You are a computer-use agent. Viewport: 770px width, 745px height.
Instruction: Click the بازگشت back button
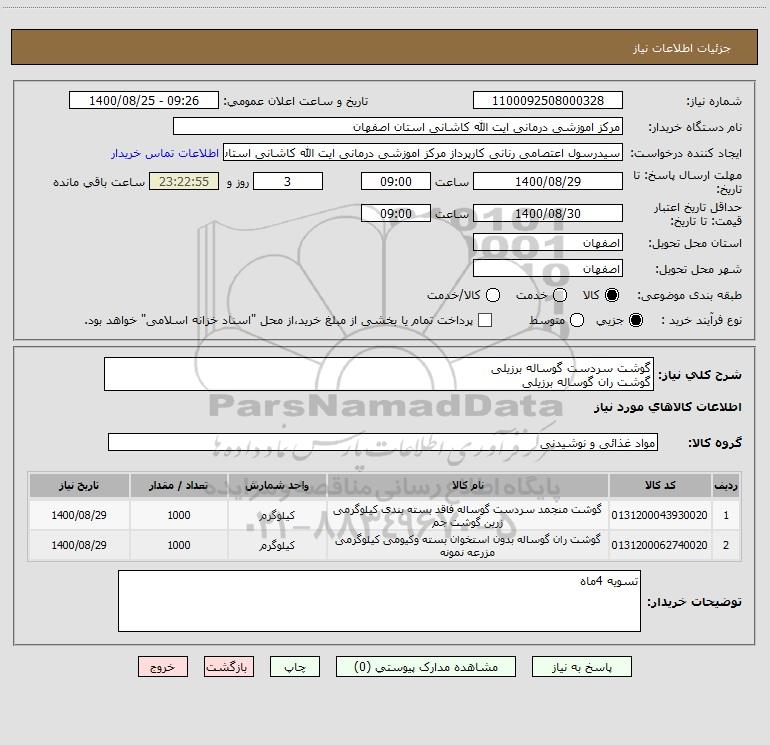[229, 667]
